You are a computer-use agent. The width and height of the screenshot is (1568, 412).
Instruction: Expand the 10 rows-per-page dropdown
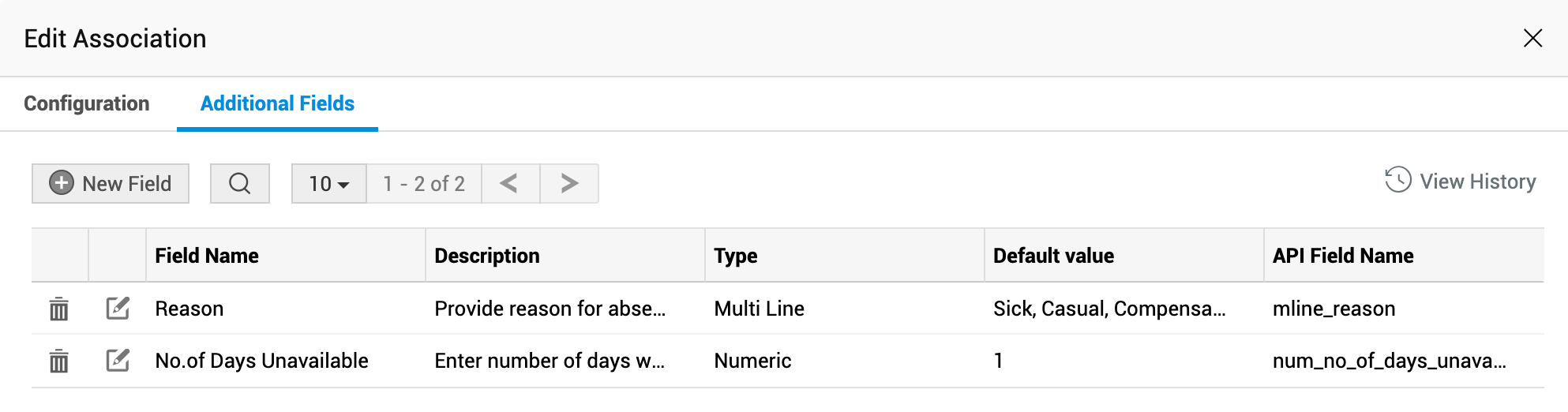pos(329,184)
